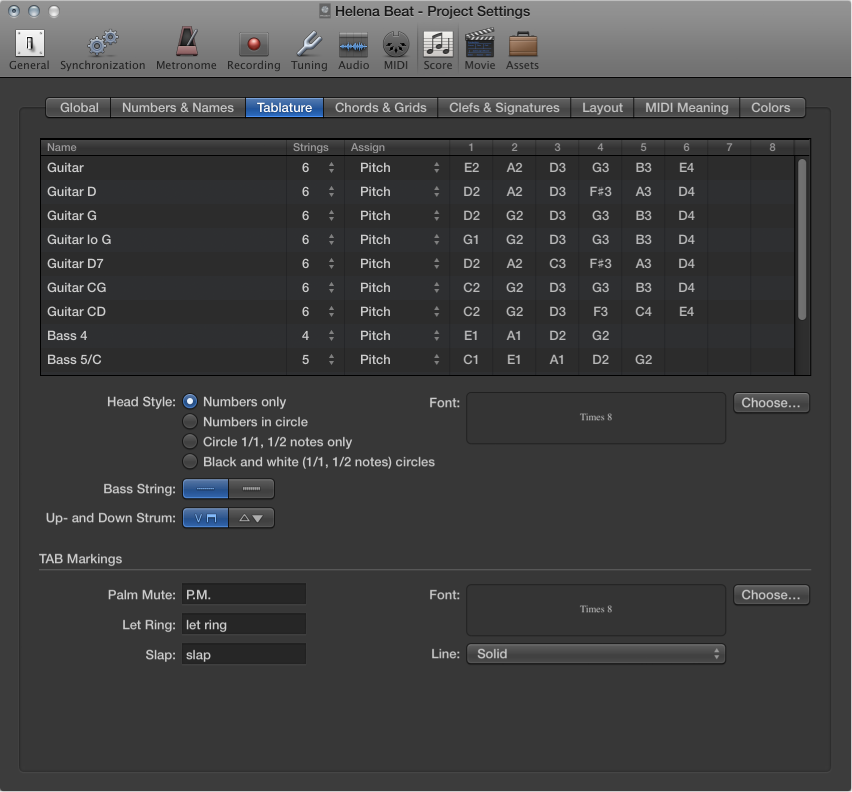Click the Tuning fork icon

click(x=308, y=45)
